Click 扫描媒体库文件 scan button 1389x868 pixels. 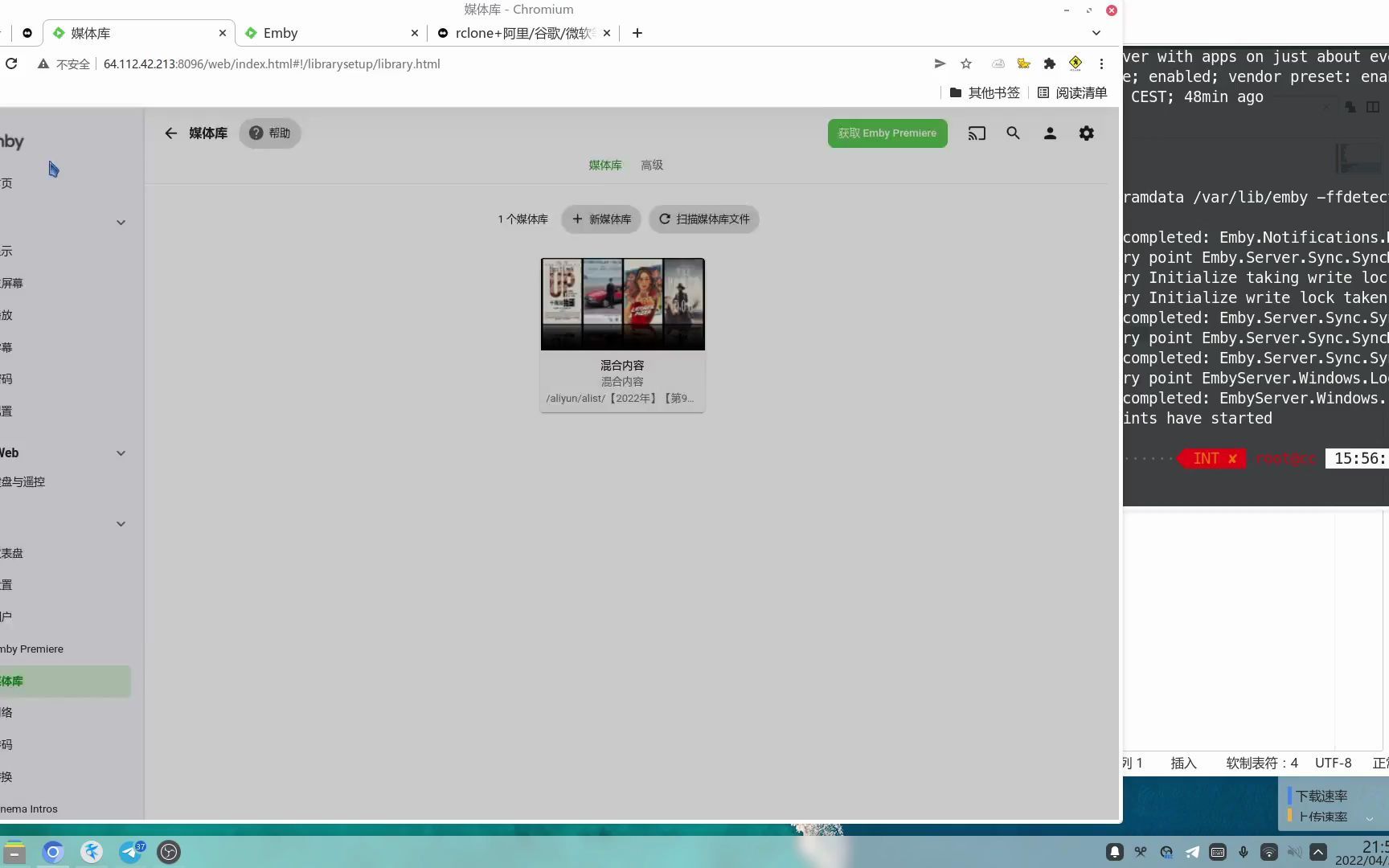coord(704,219)
